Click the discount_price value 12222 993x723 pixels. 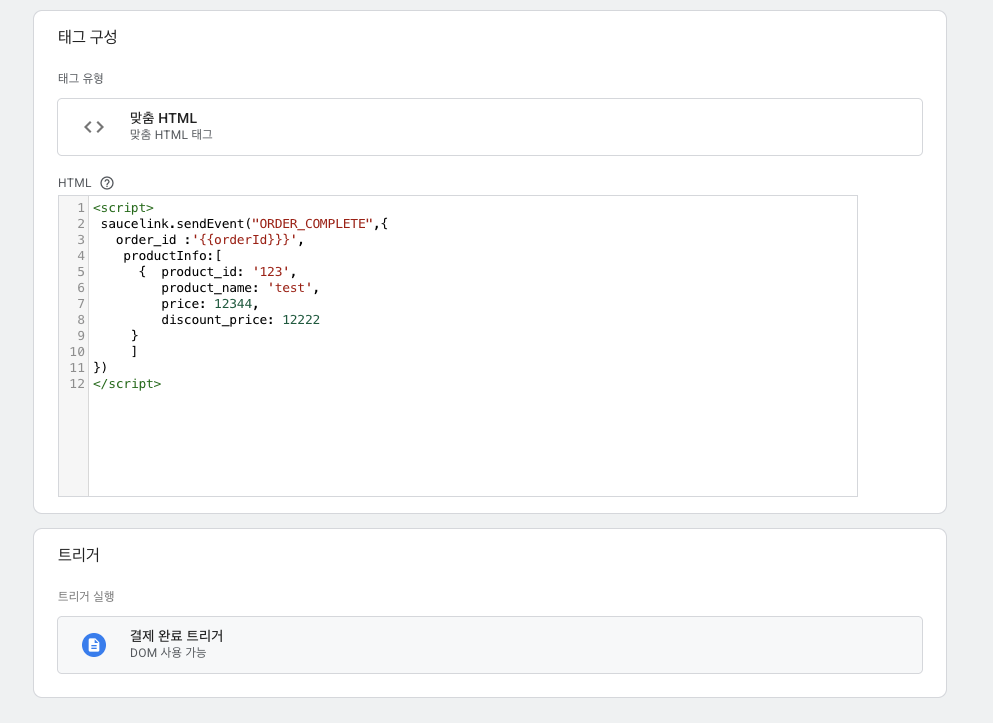[301, 320]
